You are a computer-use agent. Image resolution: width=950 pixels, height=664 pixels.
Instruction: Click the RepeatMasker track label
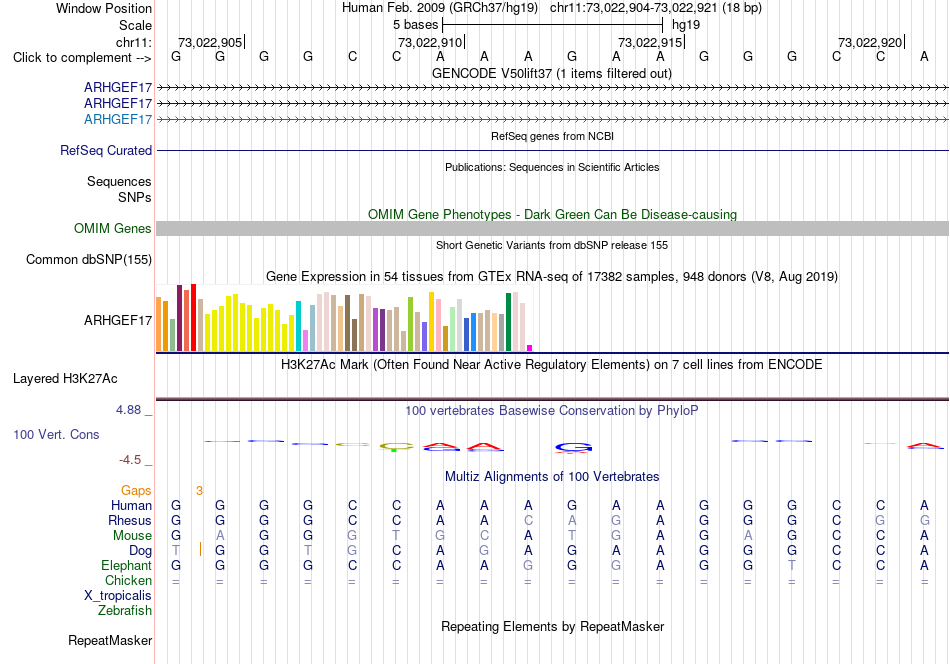pyautogui.click(x=110, y=640)
